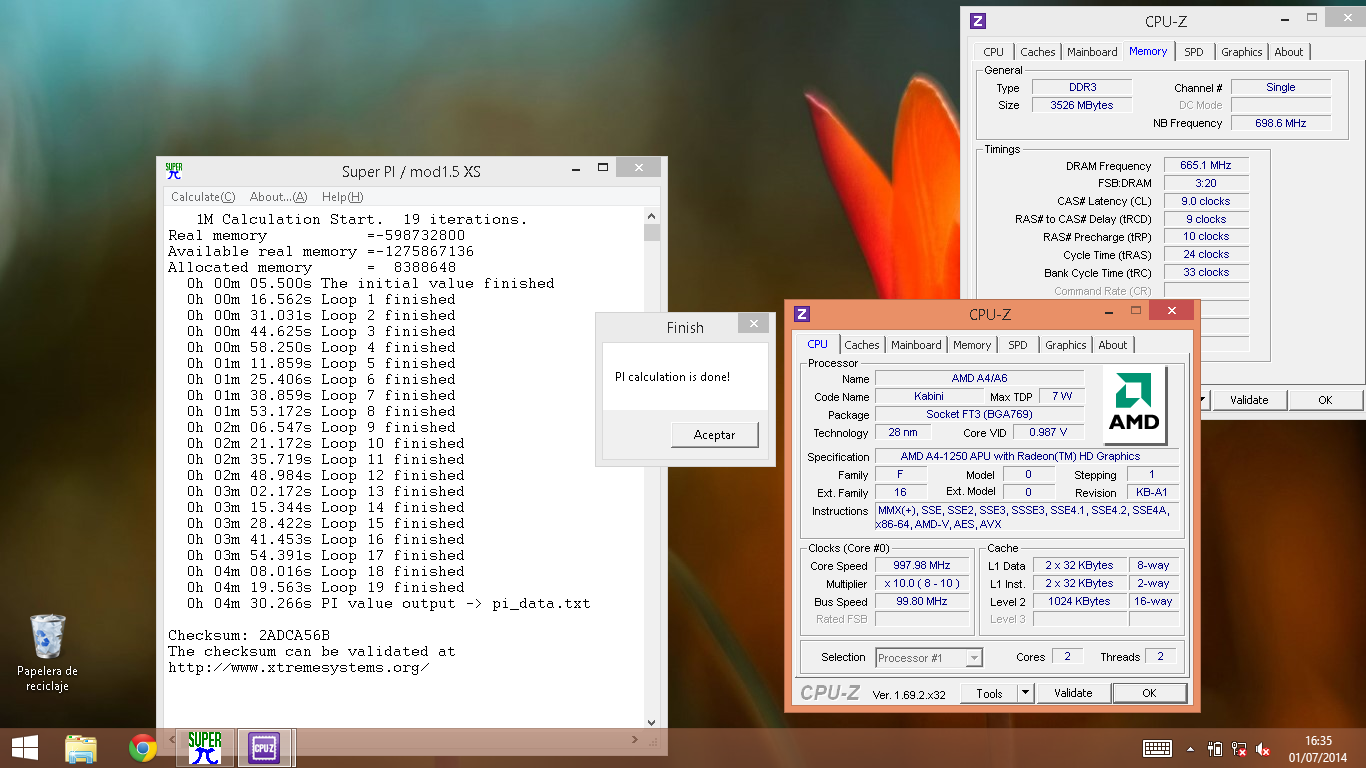Image resolution: width=1366 pixels, height=768 pixels.
Task: Open the Tools dropdown arrow in front CPU-Z
Action: point(1025,693)
